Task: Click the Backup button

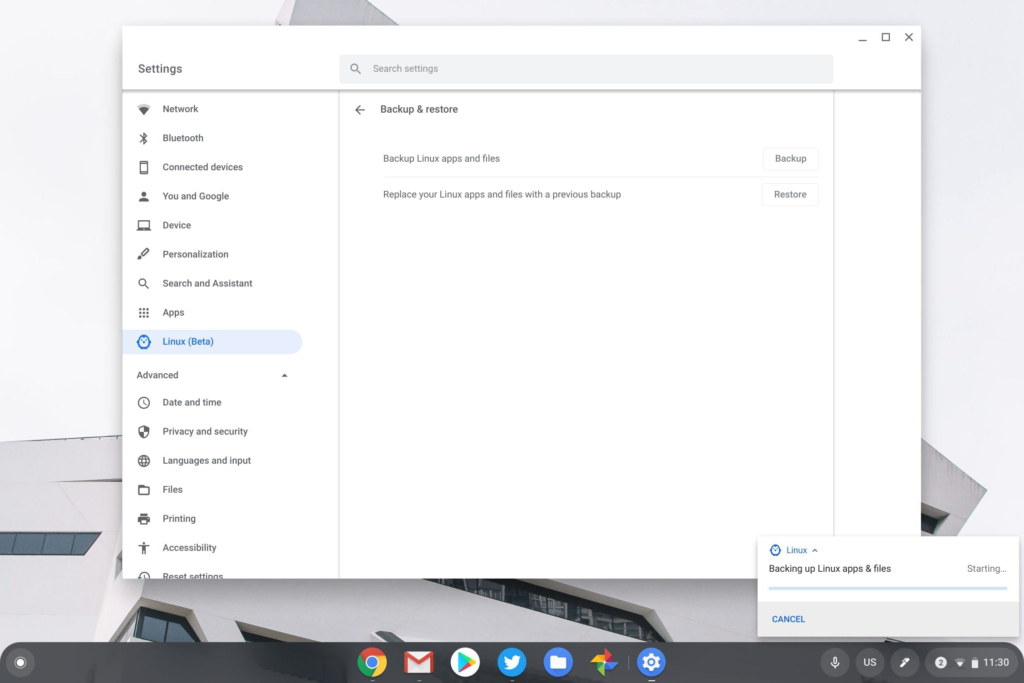Action: tap(790, 159)
